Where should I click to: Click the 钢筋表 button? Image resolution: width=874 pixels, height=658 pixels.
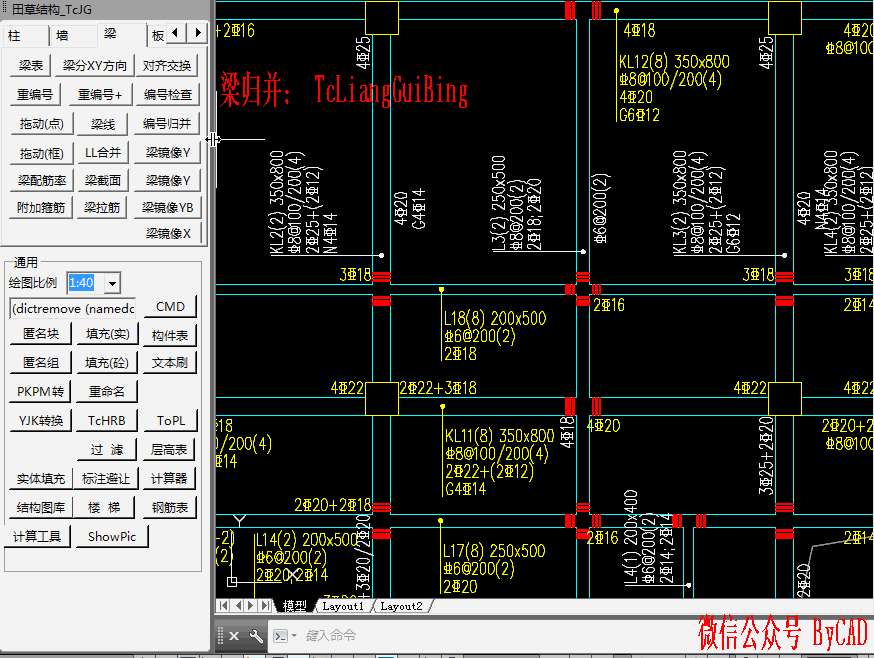[x=170, y=508]
